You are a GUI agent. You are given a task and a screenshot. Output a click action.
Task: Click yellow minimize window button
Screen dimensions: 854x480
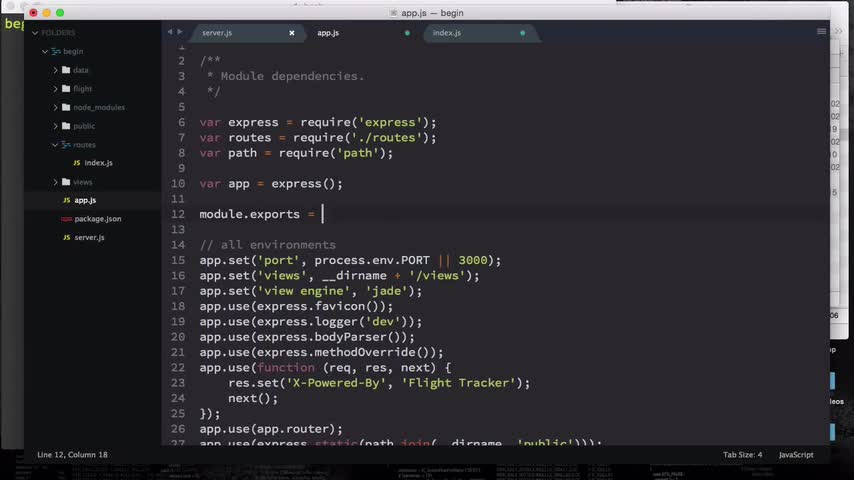[47, 13]
